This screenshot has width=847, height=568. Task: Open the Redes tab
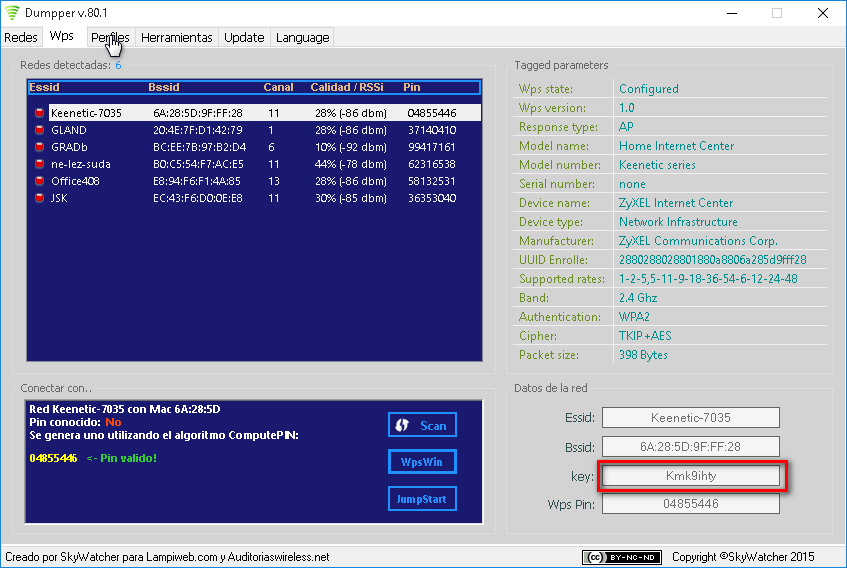pos(21,38)
